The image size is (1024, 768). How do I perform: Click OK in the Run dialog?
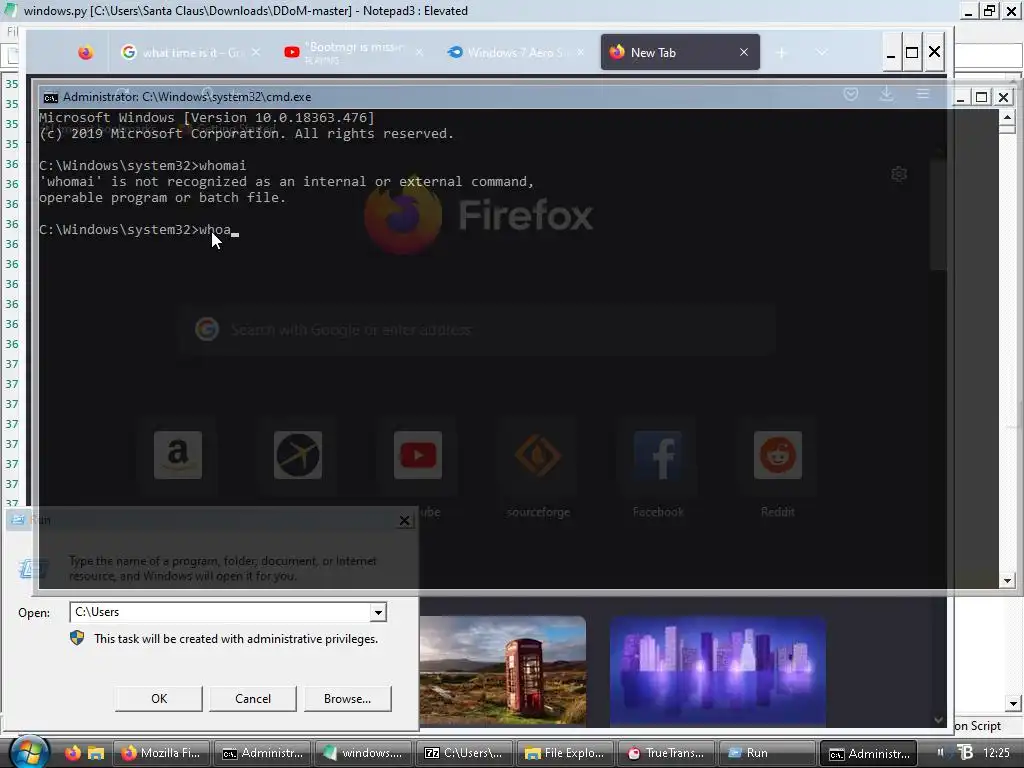[159, 699]
